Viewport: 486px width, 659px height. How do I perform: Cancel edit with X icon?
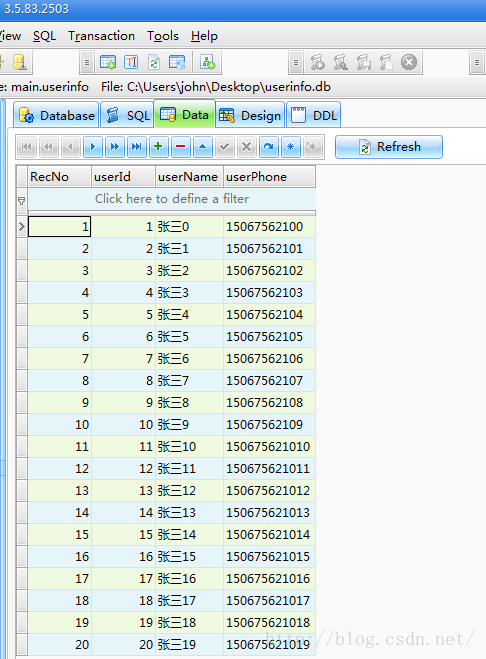(x=247, y=147)
